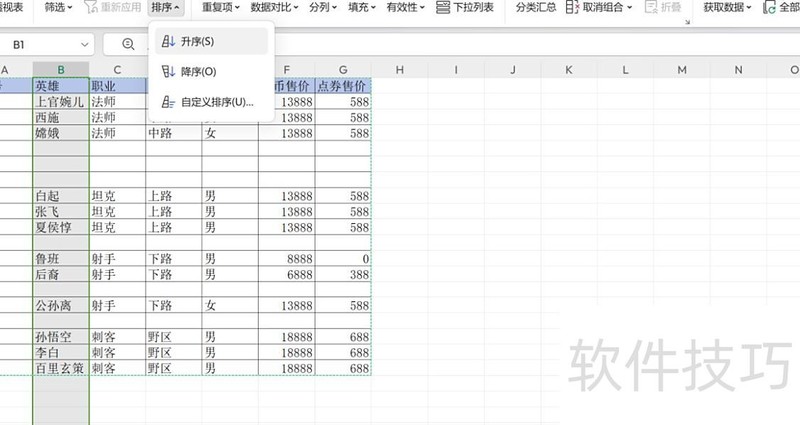
Task: Select the cell containing 李白
Action: 61,353
